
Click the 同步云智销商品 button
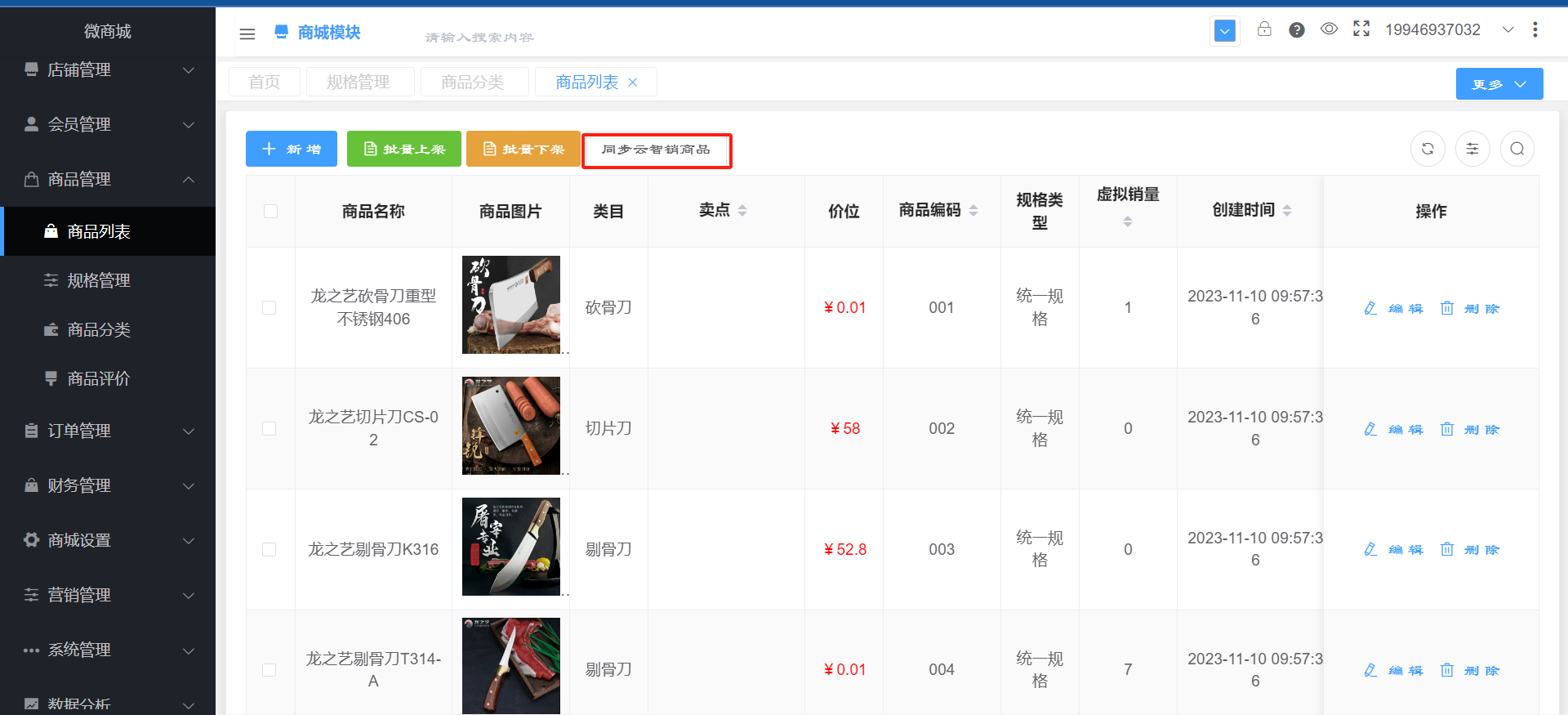coord(657,150)
